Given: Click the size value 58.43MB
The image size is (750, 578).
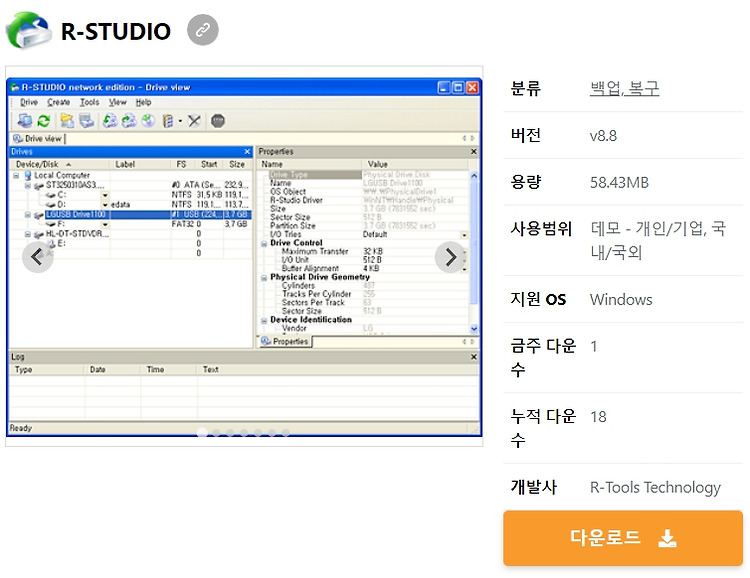Looking at the screenshot, I should click(x=619, y=182).
